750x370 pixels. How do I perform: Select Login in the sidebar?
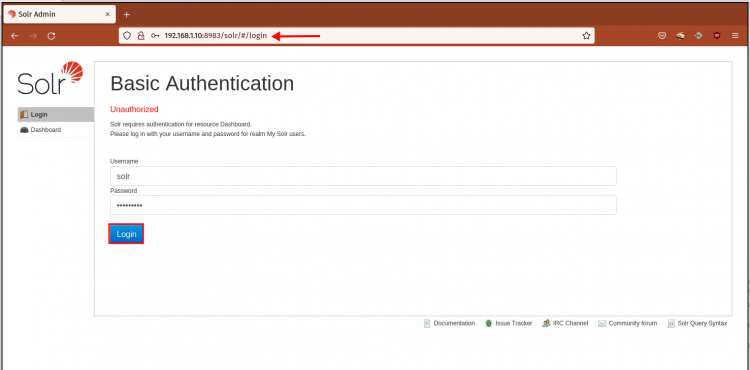coord(55,115)
